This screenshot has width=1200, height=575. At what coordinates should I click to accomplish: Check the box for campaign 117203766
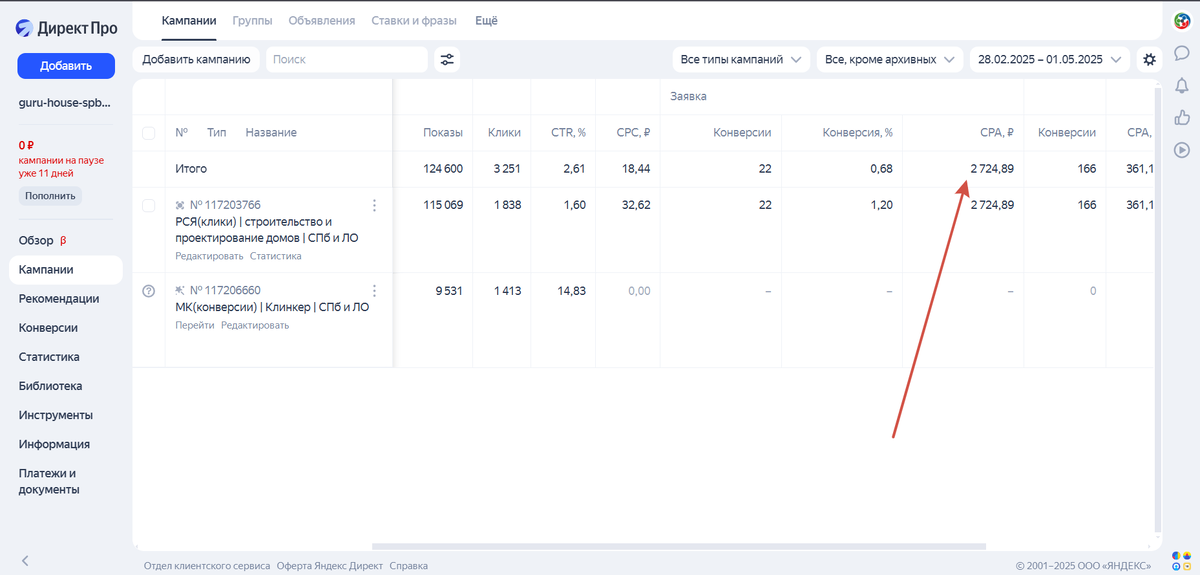point(149,205)
